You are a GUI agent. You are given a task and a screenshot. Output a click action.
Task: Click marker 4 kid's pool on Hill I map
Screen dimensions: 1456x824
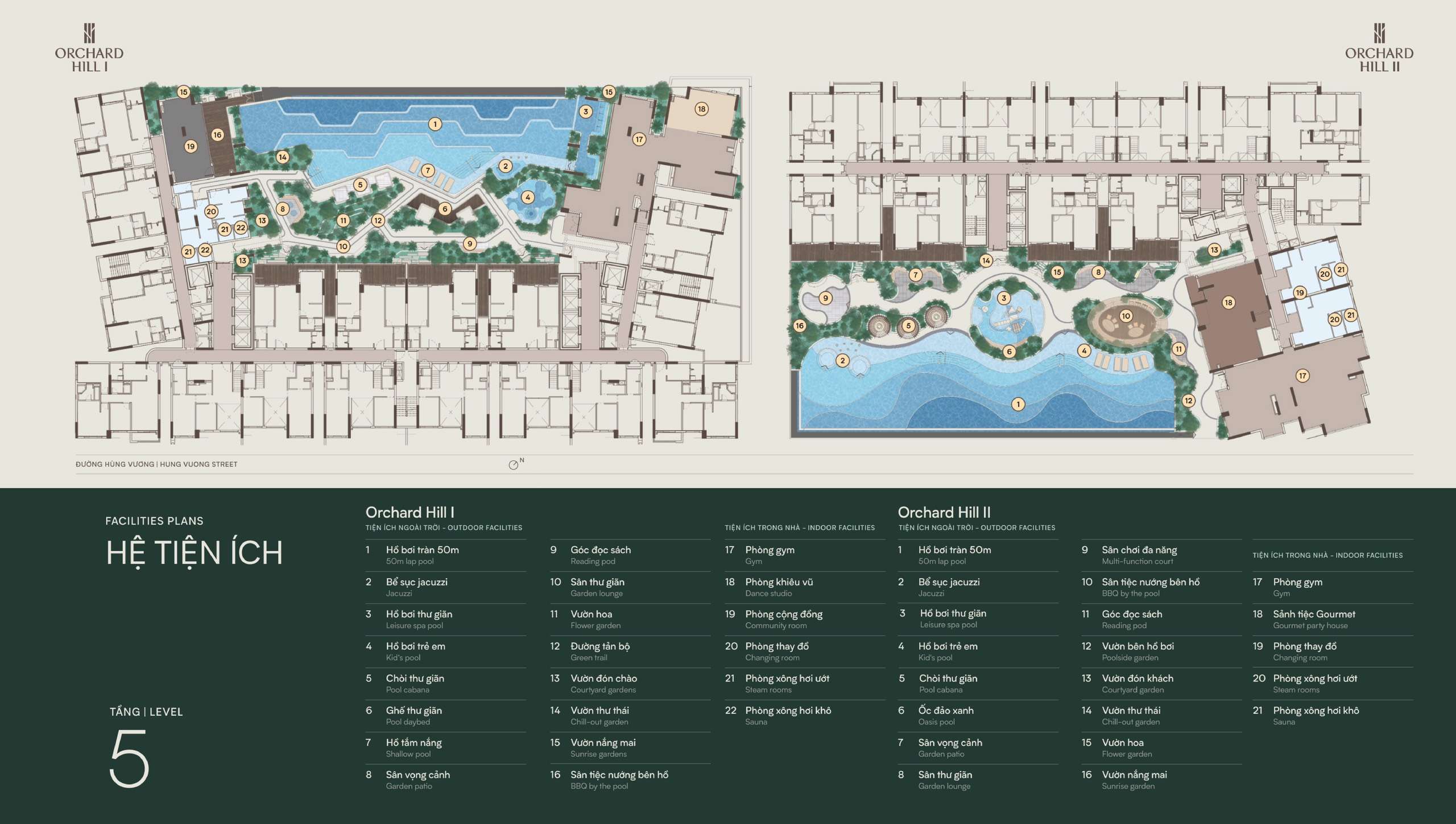coord(528,197)
